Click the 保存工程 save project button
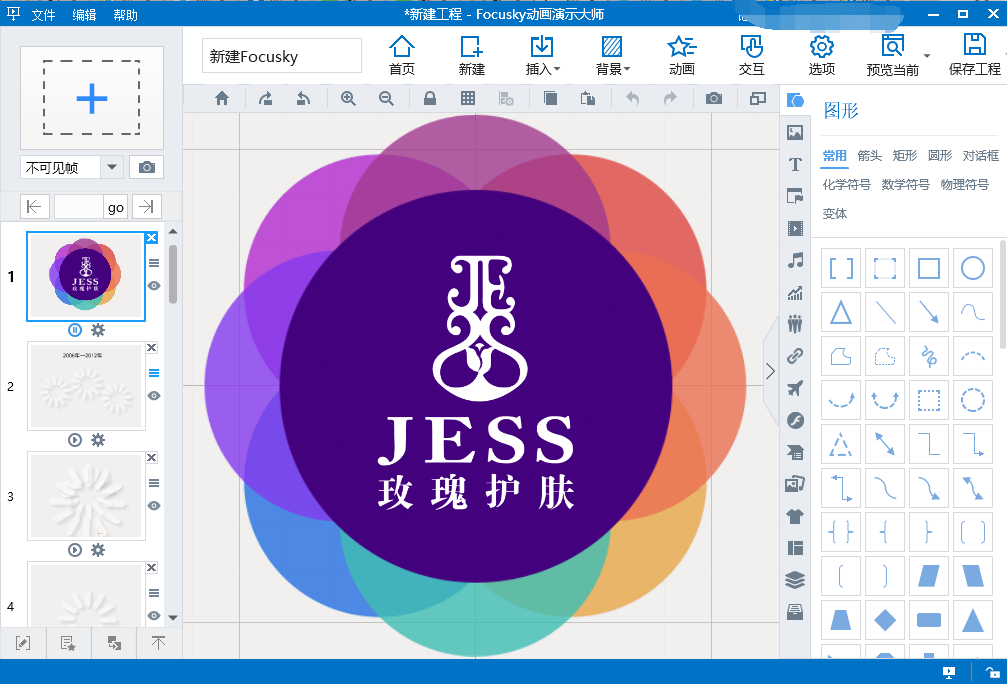Viewport: 1007px width, 684px height. (x=974, y=55)
